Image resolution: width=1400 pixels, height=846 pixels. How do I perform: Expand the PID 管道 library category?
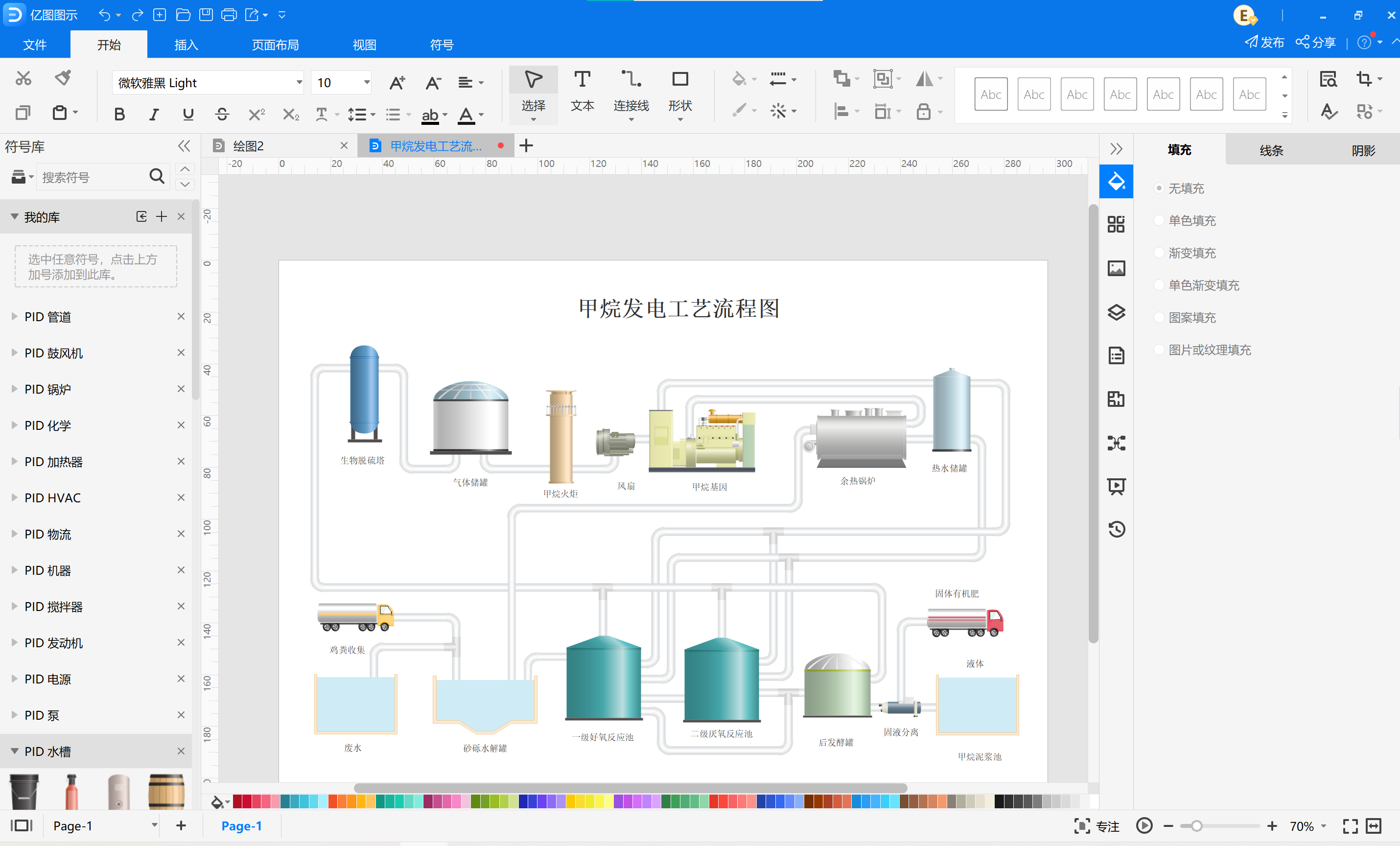tap(48, 316)
